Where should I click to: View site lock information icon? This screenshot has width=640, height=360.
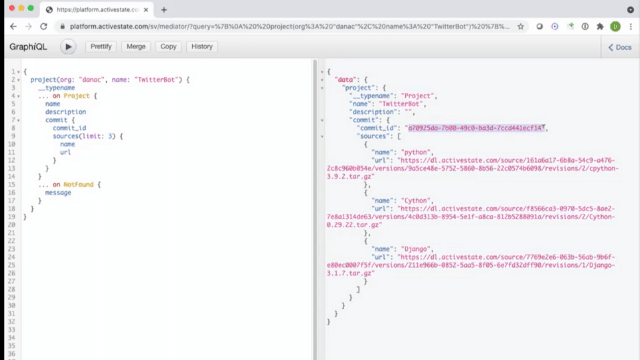point(62,27)
